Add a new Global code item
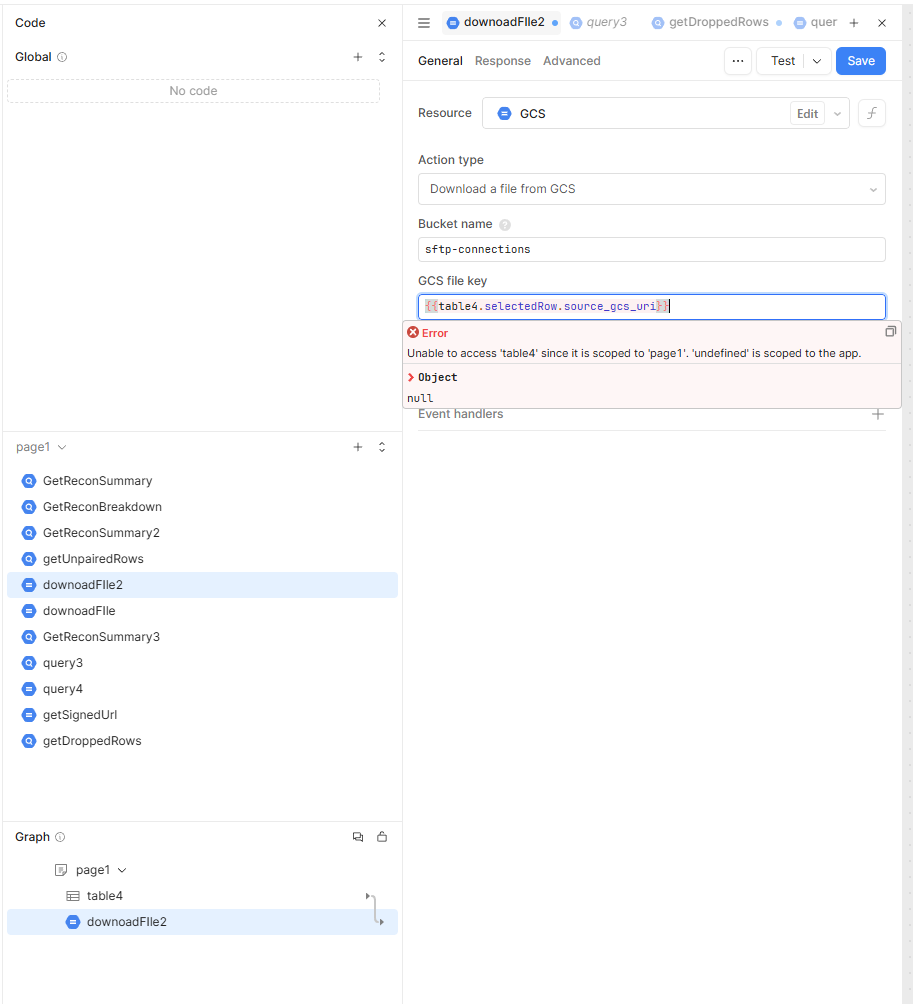This screenshot has width=913, height=1004. point(358,57)
